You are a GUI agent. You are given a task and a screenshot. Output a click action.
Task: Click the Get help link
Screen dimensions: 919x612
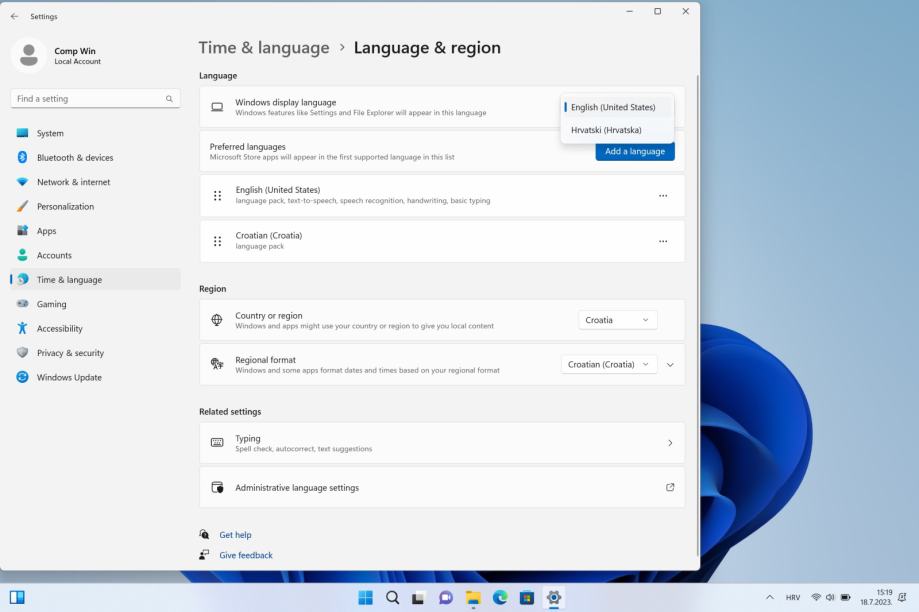tap(235, 535)
